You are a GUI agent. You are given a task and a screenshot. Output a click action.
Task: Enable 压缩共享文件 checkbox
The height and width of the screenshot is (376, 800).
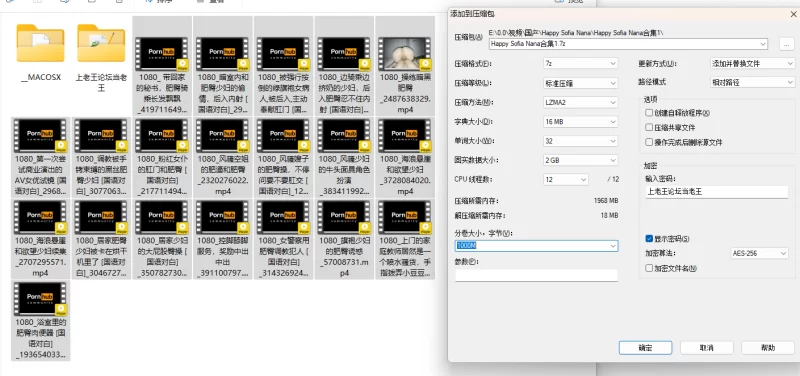click(649, 127)
